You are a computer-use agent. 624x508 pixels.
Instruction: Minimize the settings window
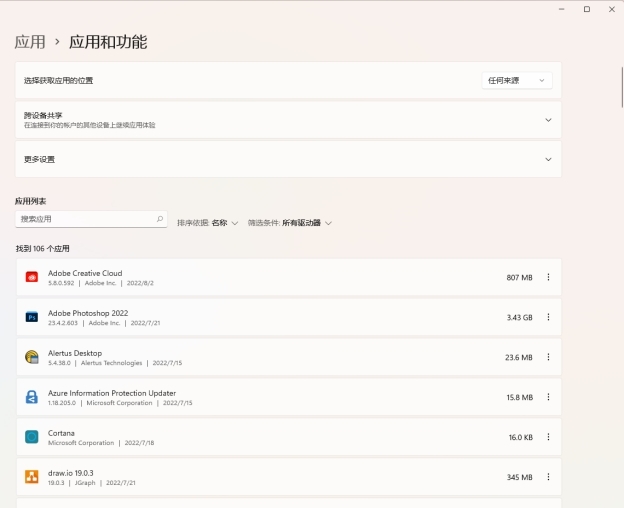tap(562, 9)
